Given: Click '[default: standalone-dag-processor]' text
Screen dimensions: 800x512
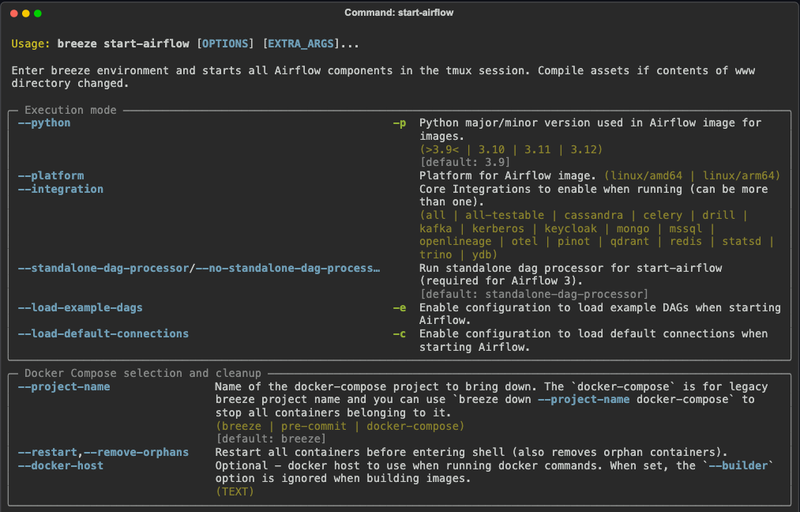Looking at the screenshot, I should click(534, 294).
